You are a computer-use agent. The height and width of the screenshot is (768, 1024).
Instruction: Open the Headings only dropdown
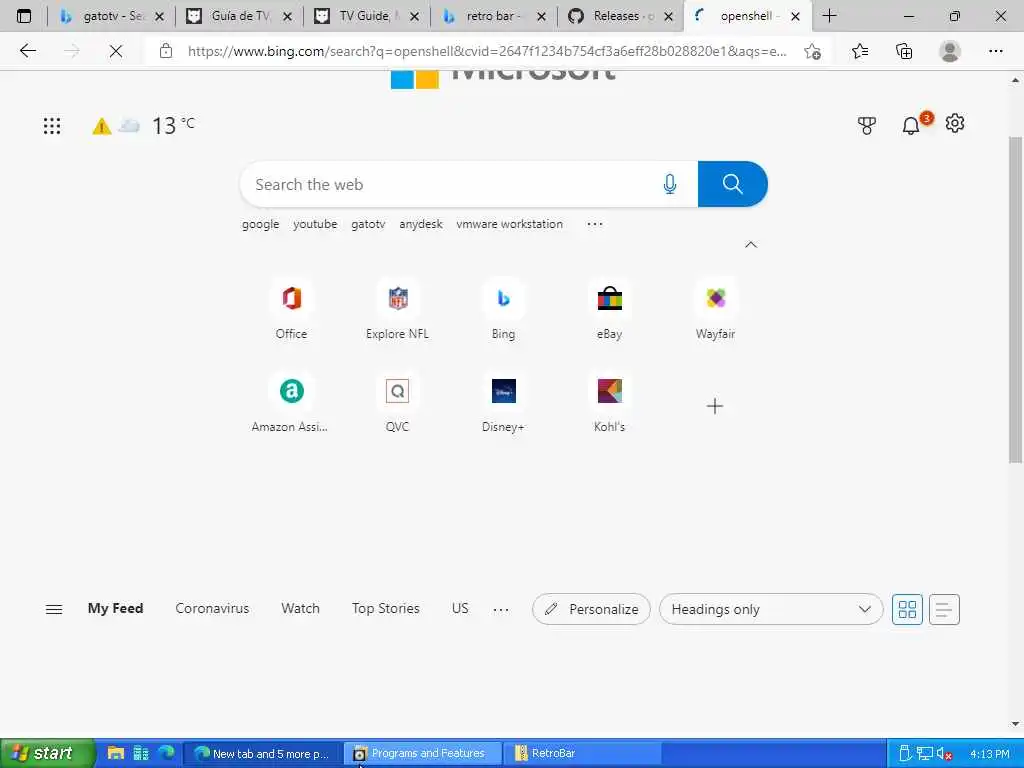pos(771,609)
